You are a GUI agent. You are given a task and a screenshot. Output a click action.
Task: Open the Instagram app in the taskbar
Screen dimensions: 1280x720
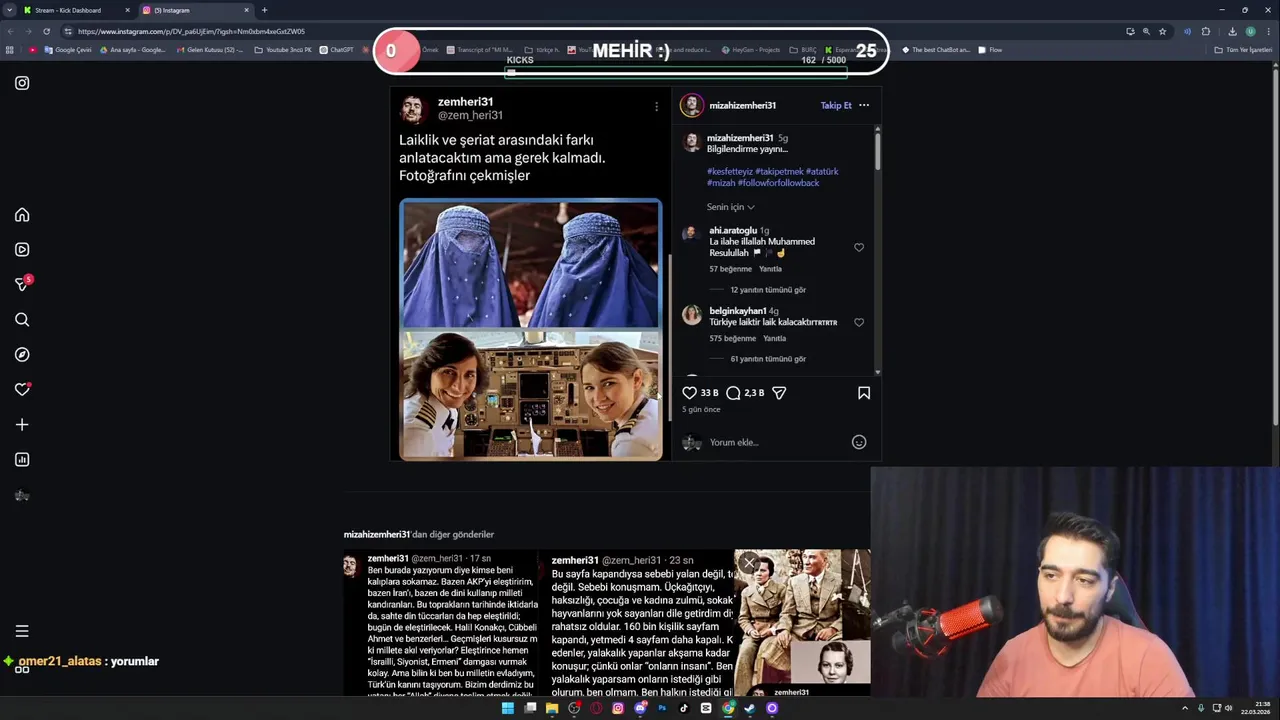pos(618,708)
